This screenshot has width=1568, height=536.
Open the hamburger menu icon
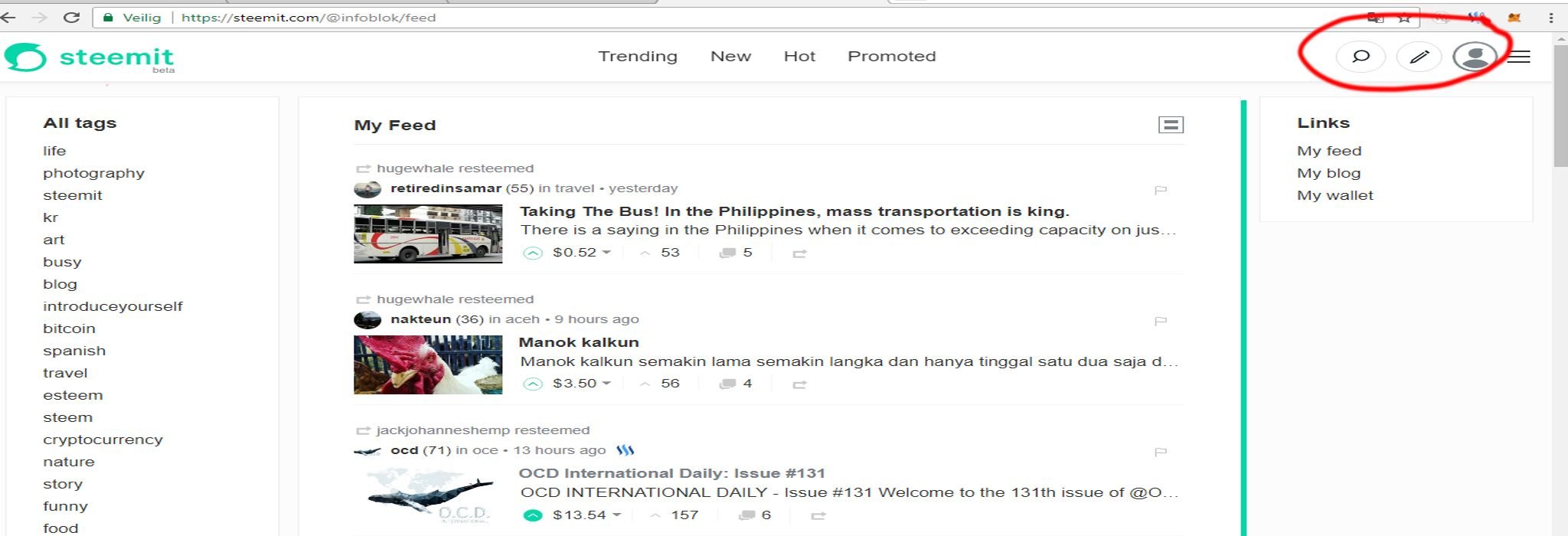pos(1519,57)
